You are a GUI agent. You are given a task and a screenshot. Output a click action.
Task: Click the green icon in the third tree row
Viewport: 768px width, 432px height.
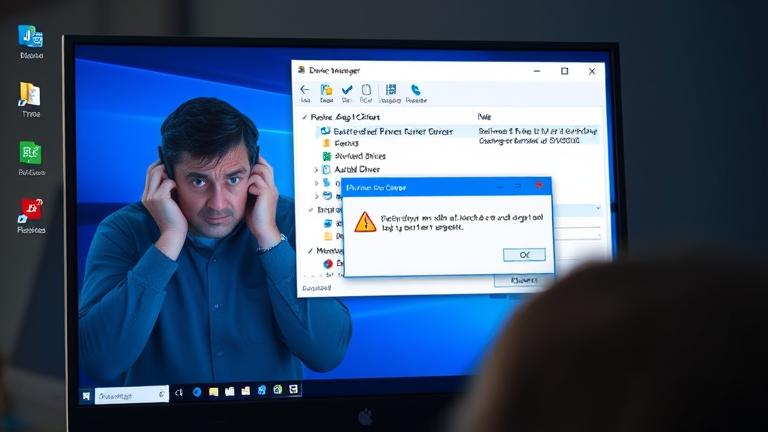tap(327, 156)
